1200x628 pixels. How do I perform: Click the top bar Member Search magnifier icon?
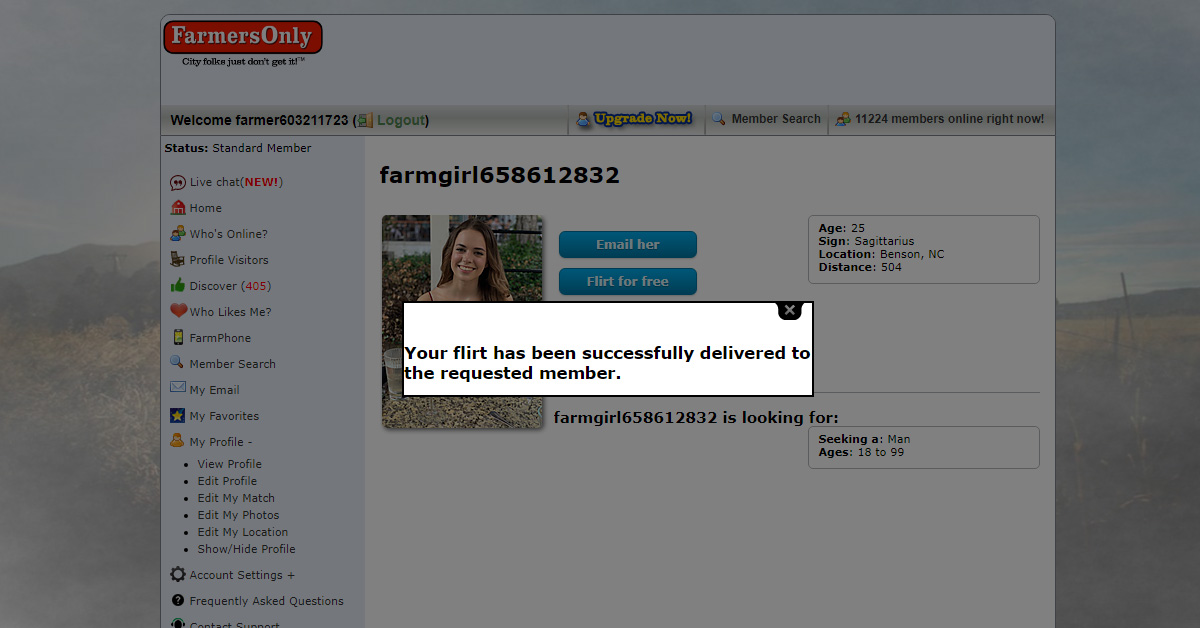pos(718,119)
